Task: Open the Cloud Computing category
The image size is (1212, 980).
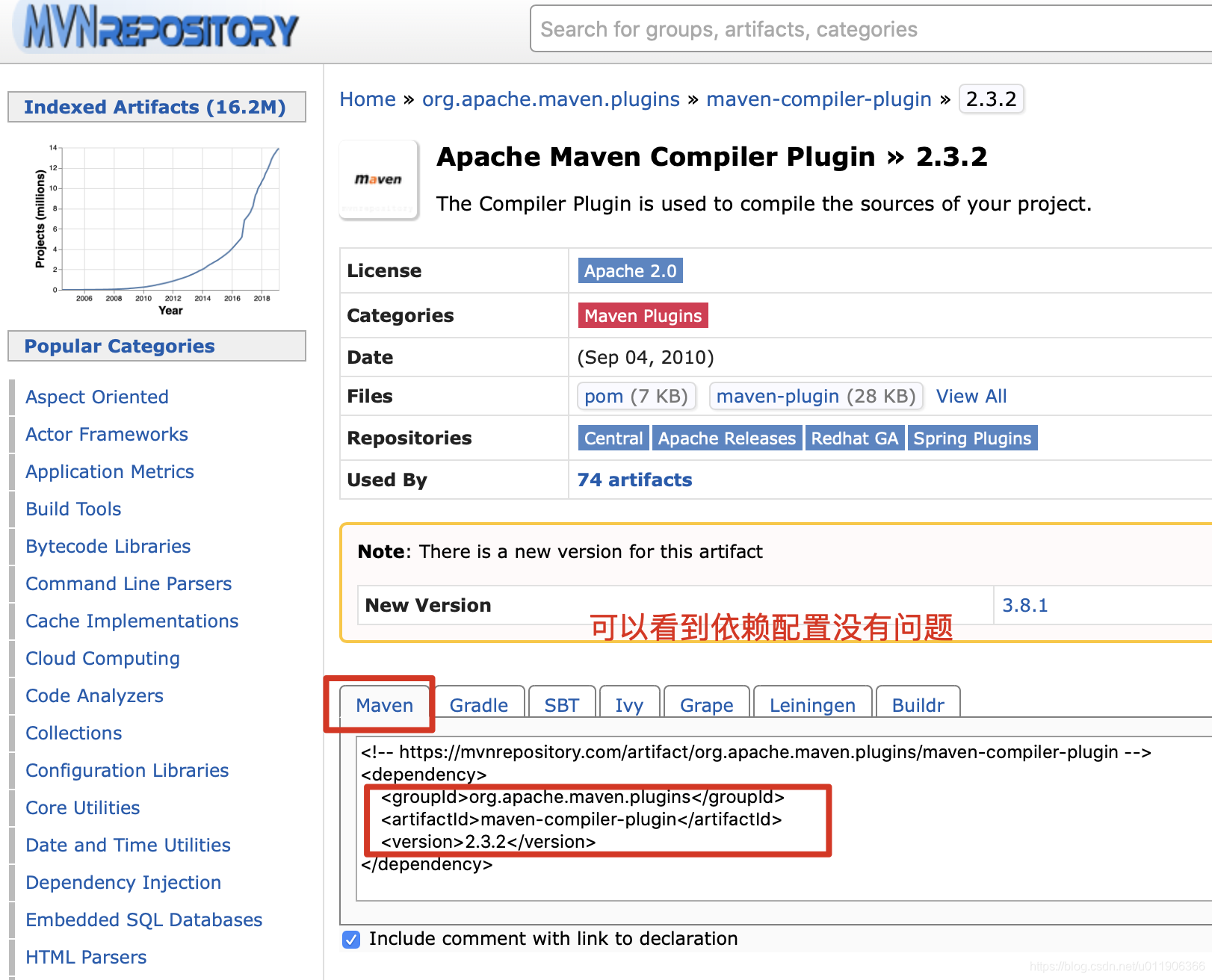Action: tap(102, 658)
